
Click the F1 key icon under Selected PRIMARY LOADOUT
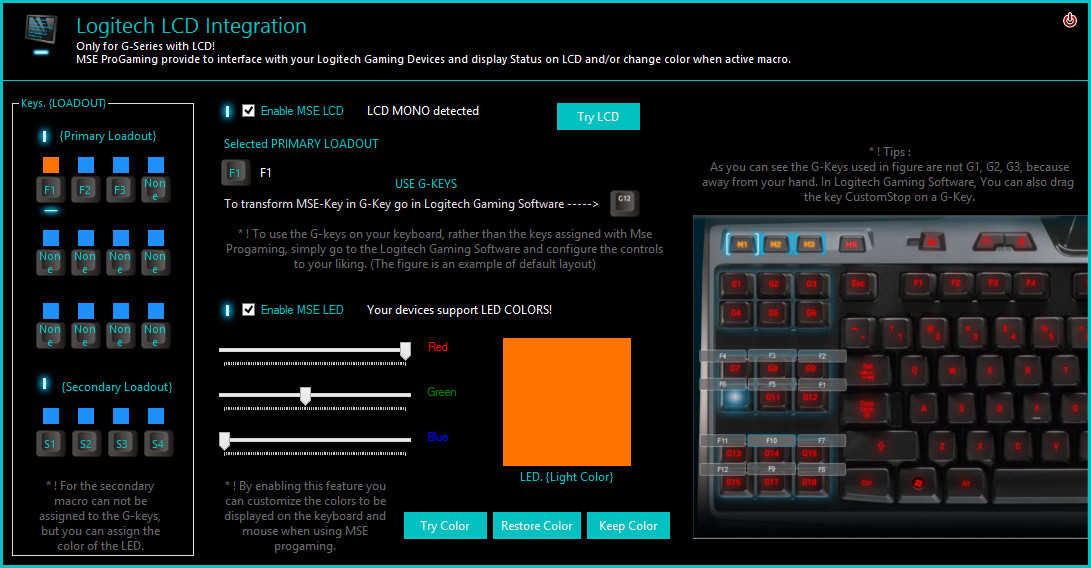point(235,173)
